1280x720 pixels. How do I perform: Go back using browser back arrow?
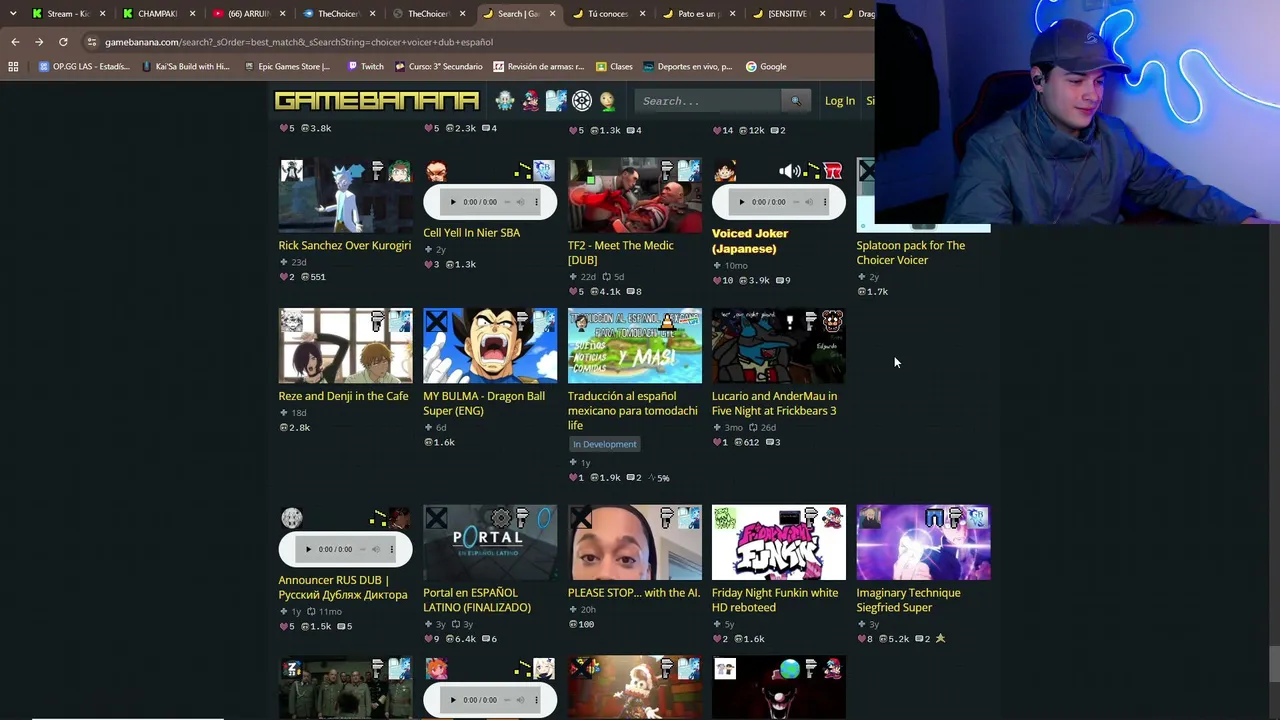pos(15,42)
